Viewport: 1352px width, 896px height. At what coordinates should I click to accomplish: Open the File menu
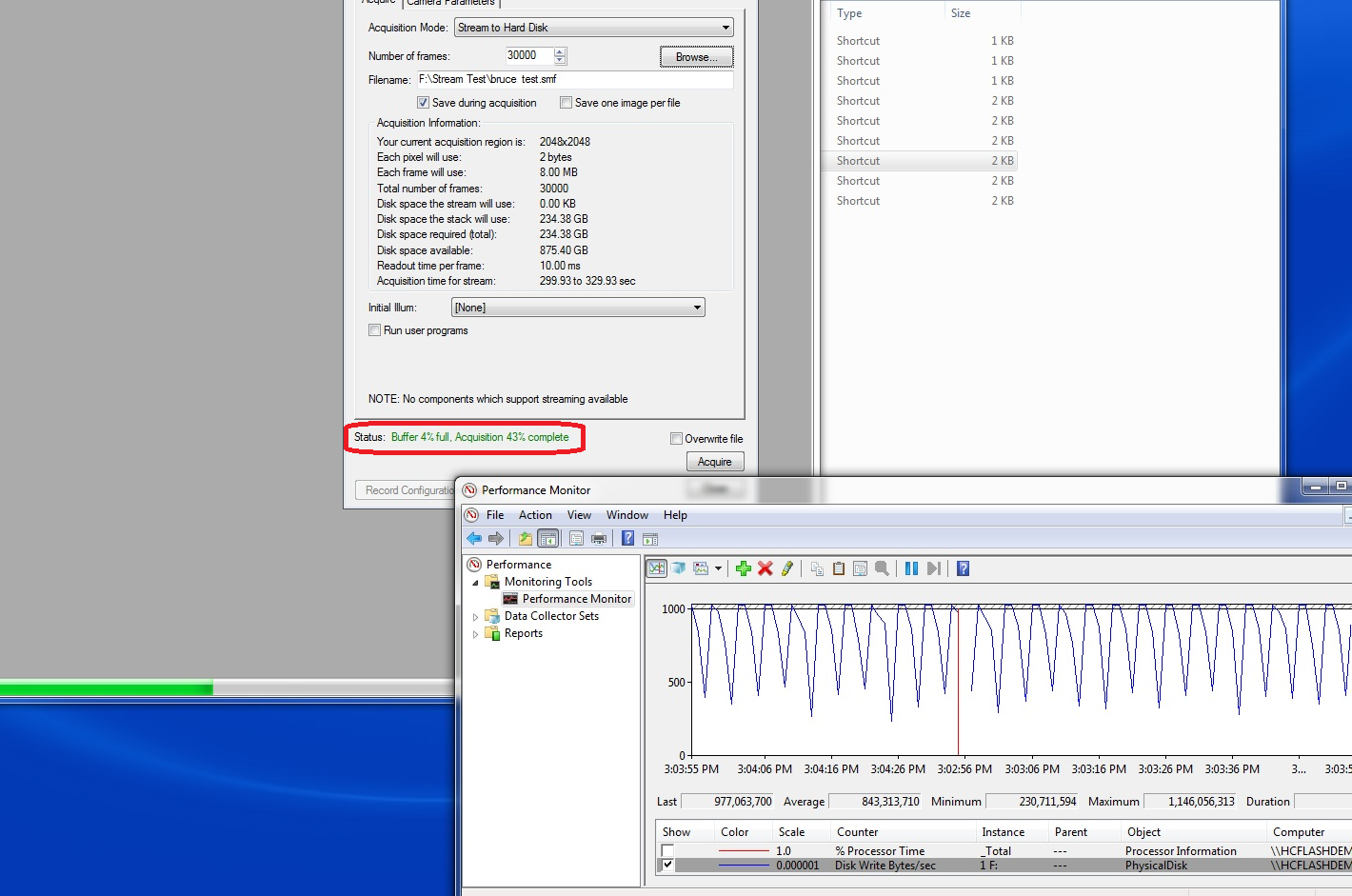point(495,515)
